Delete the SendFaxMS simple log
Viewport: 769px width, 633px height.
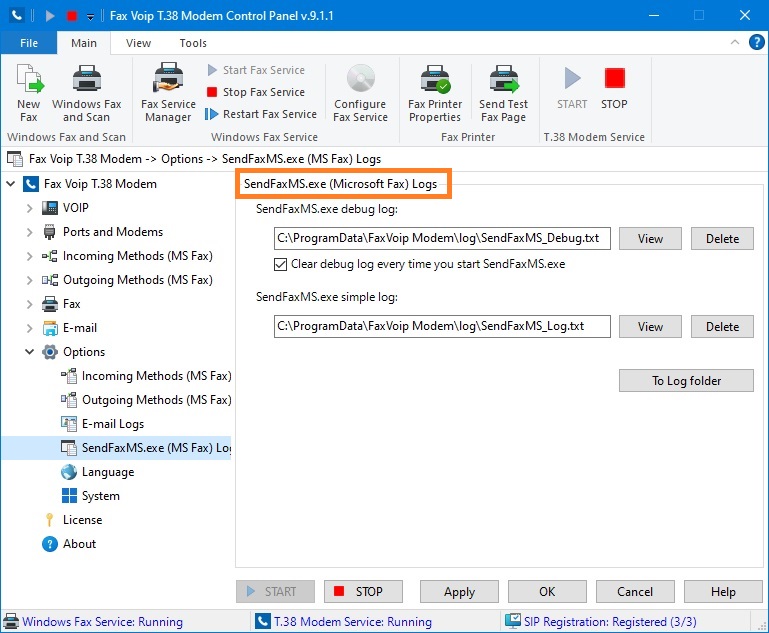click(722, 327)
